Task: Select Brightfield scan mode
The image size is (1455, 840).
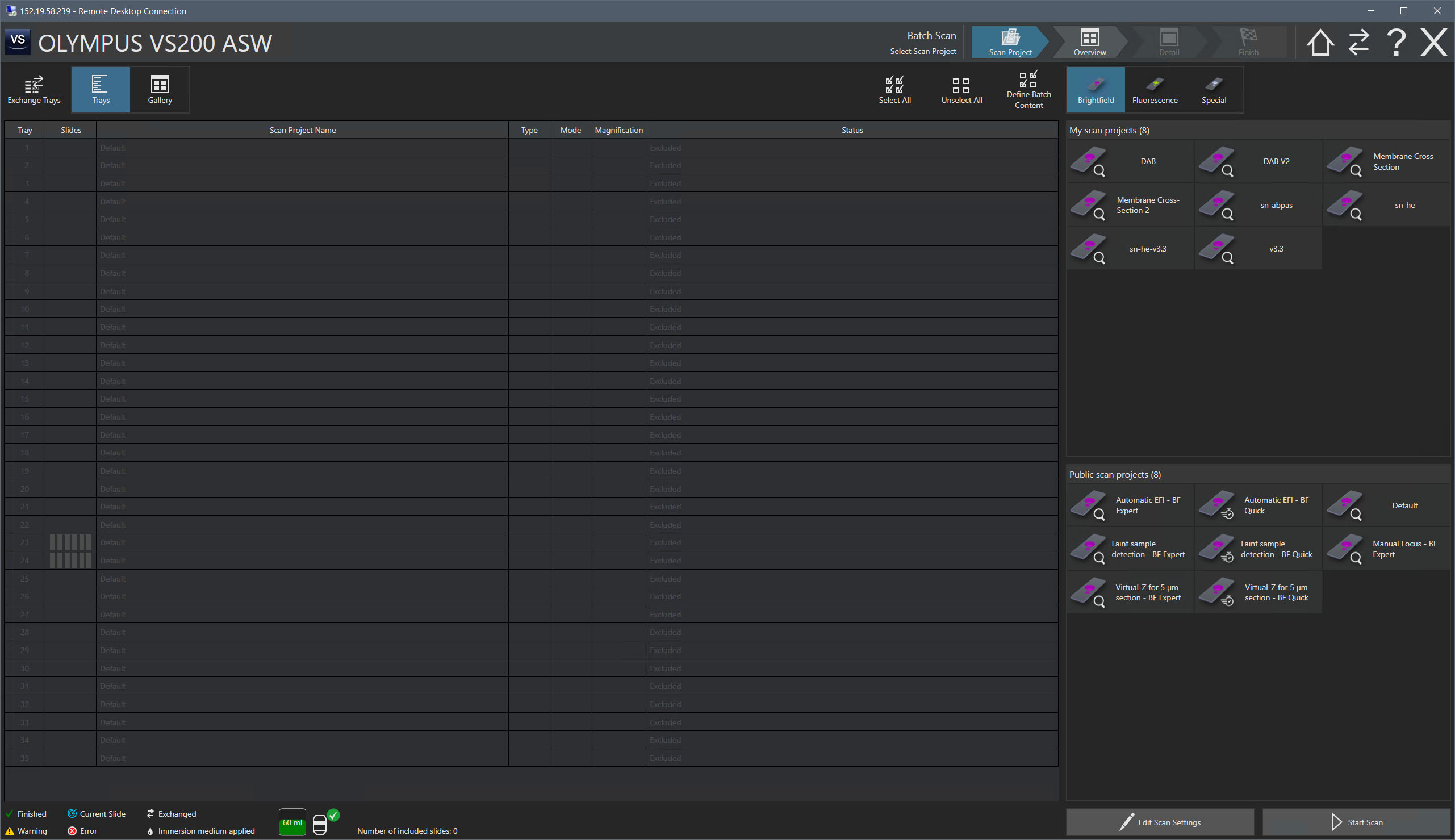Action: point(1096,89)
